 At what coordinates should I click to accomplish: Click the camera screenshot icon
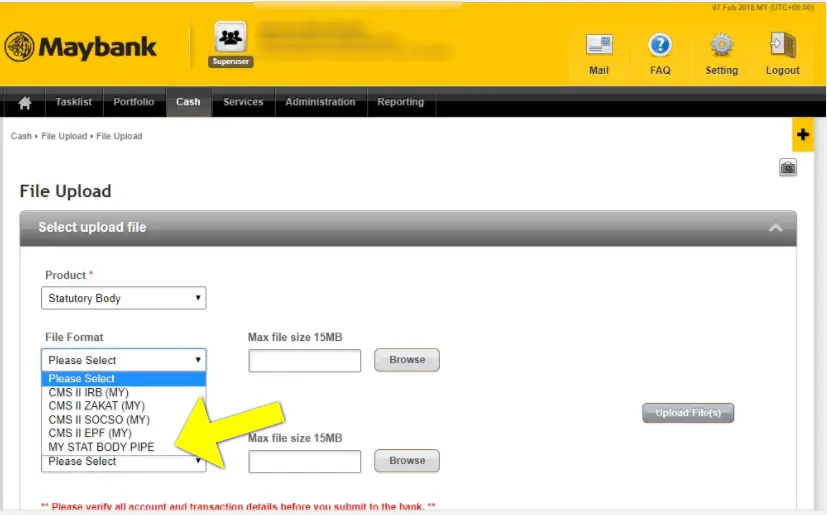tap(788, 168)
